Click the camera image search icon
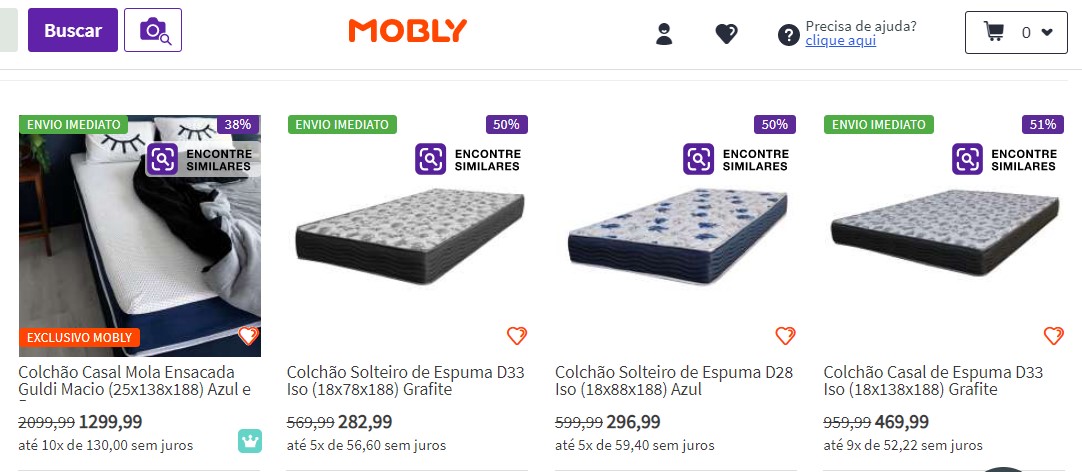The height and width of the screenshot is (472, 1082). pos(153,31)
